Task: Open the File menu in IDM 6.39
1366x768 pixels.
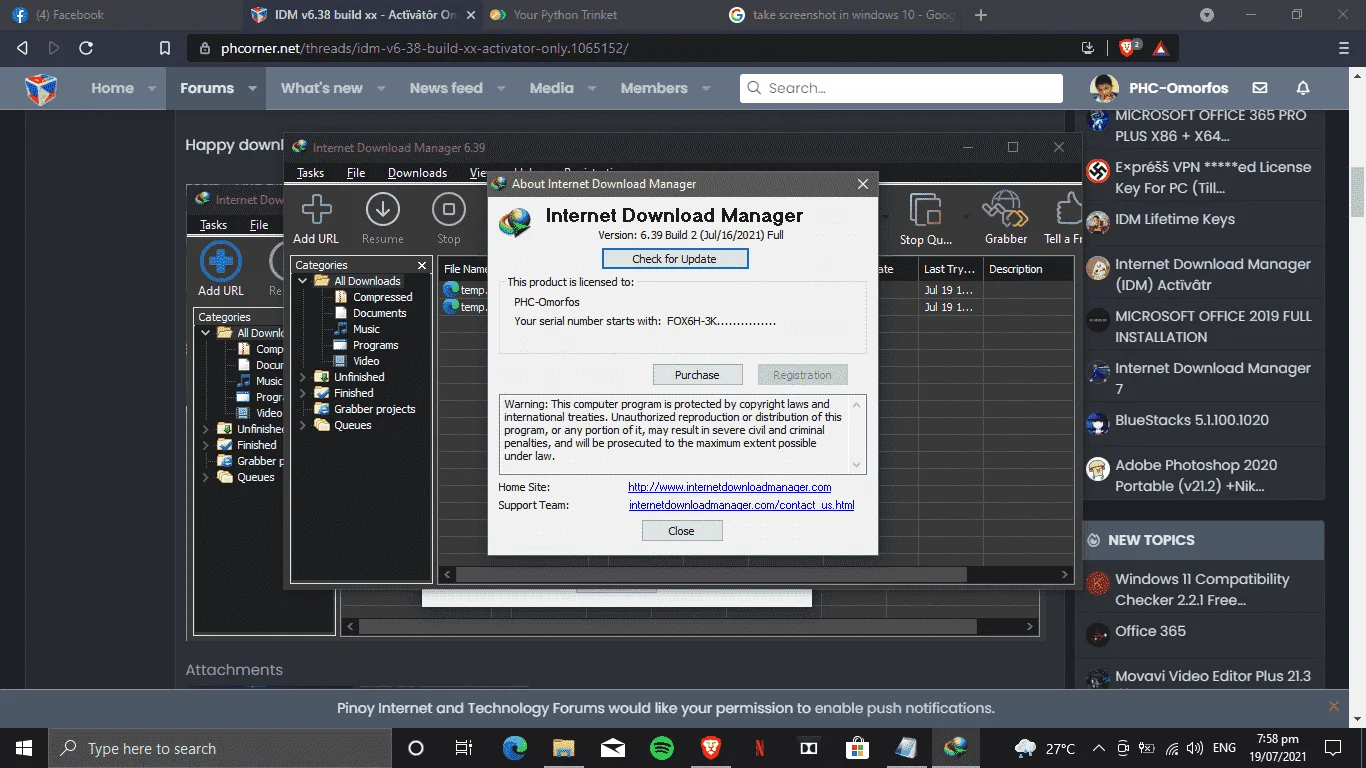Action: pos(356,173)
